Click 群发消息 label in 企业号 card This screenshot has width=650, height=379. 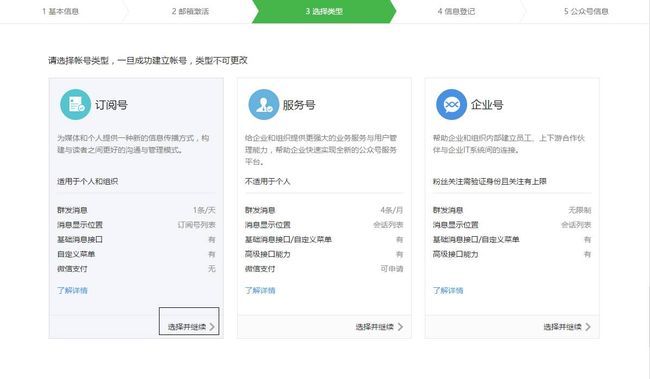point(448,210)
